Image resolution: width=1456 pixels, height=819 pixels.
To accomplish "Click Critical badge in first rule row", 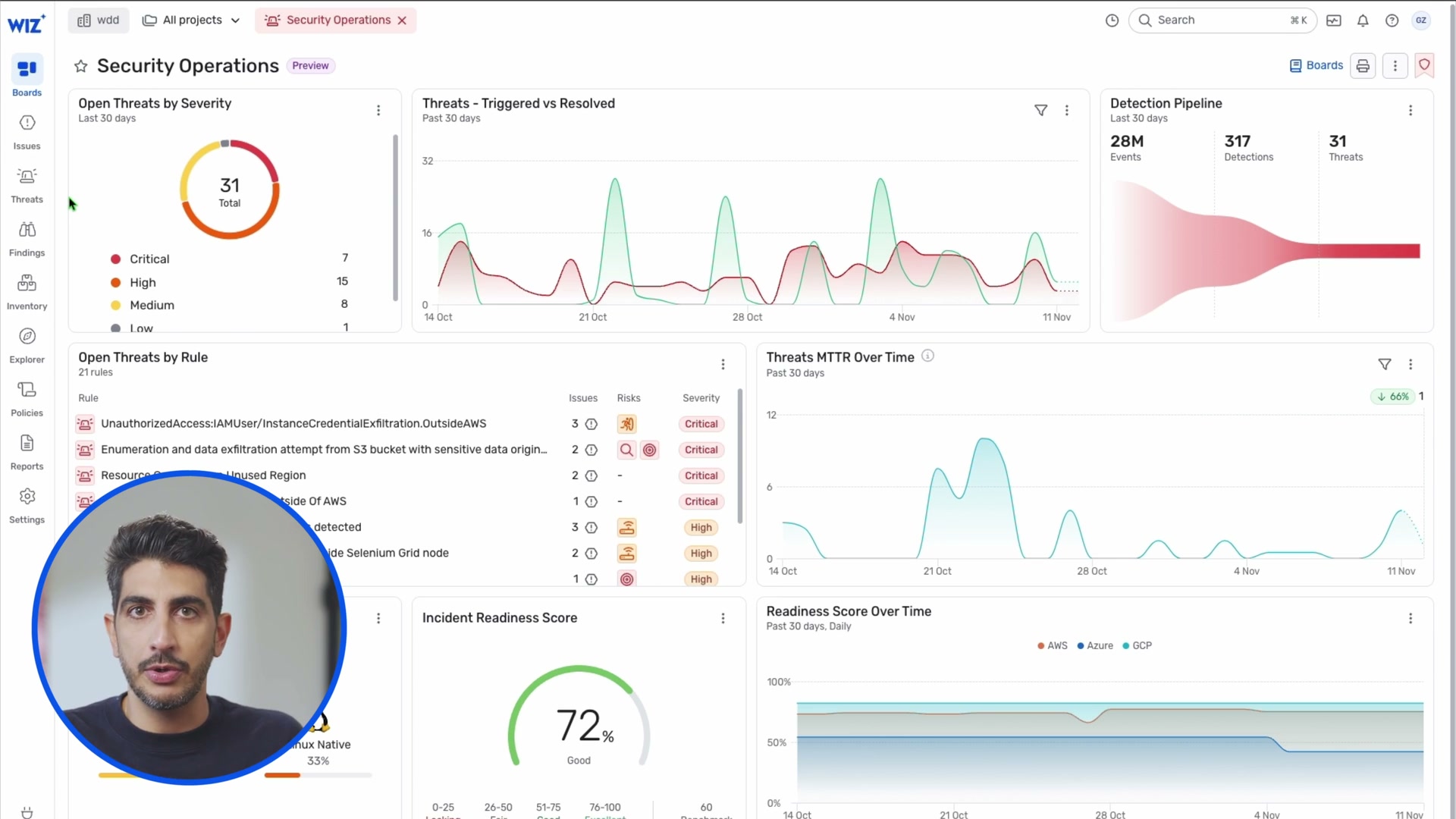I will 701,424.
